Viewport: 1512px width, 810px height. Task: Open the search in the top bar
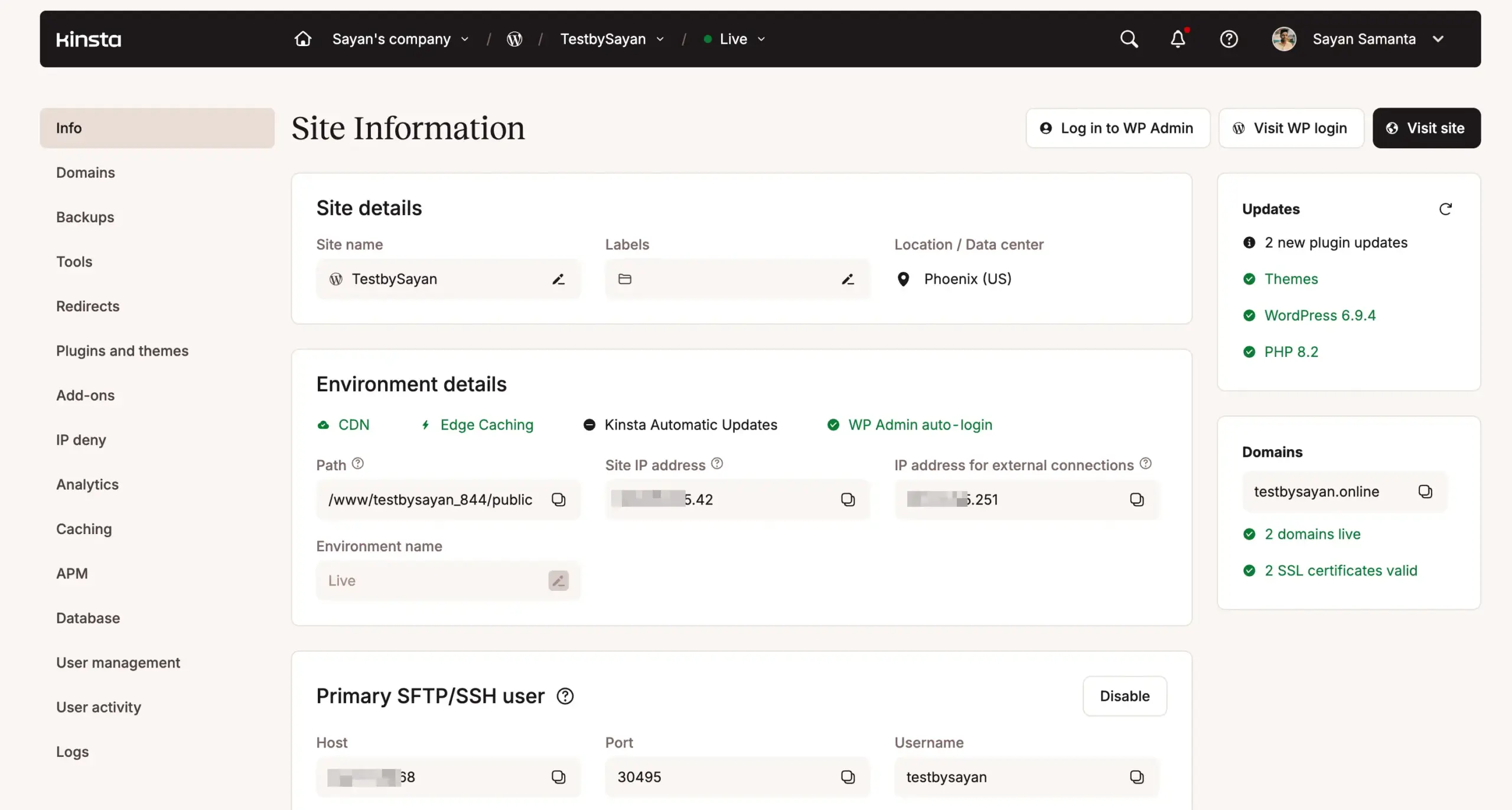[x=1129, y=38]
